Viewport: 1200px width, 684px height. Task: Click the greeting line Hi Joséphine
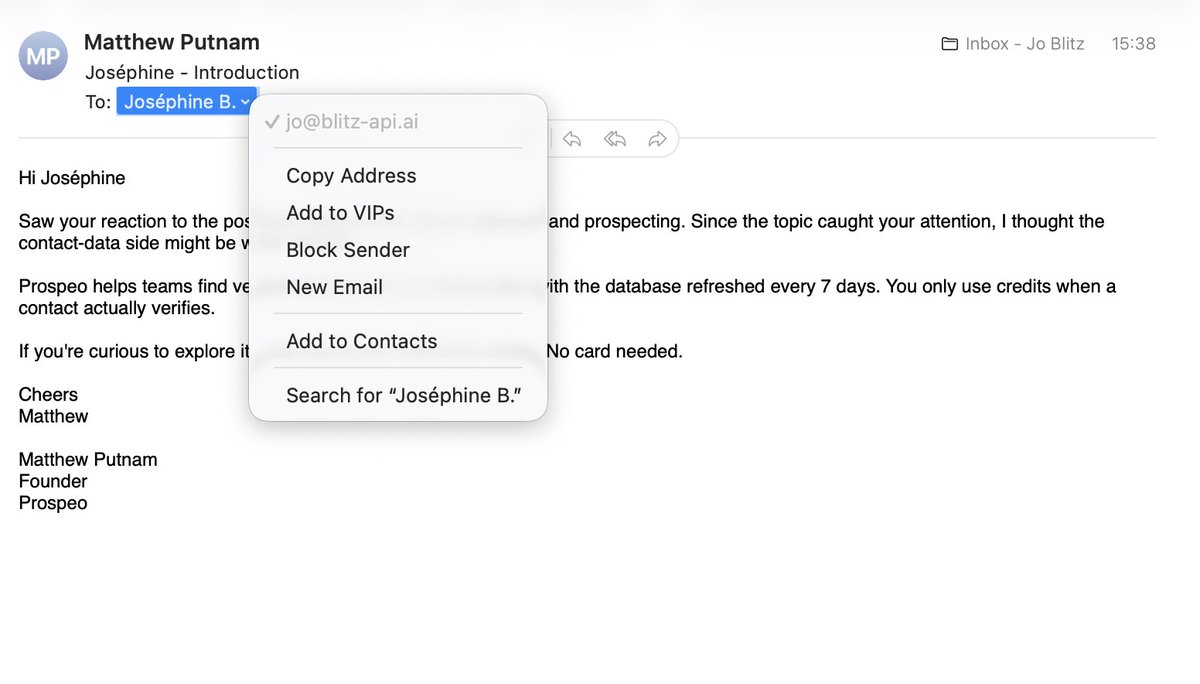point(72,178)
